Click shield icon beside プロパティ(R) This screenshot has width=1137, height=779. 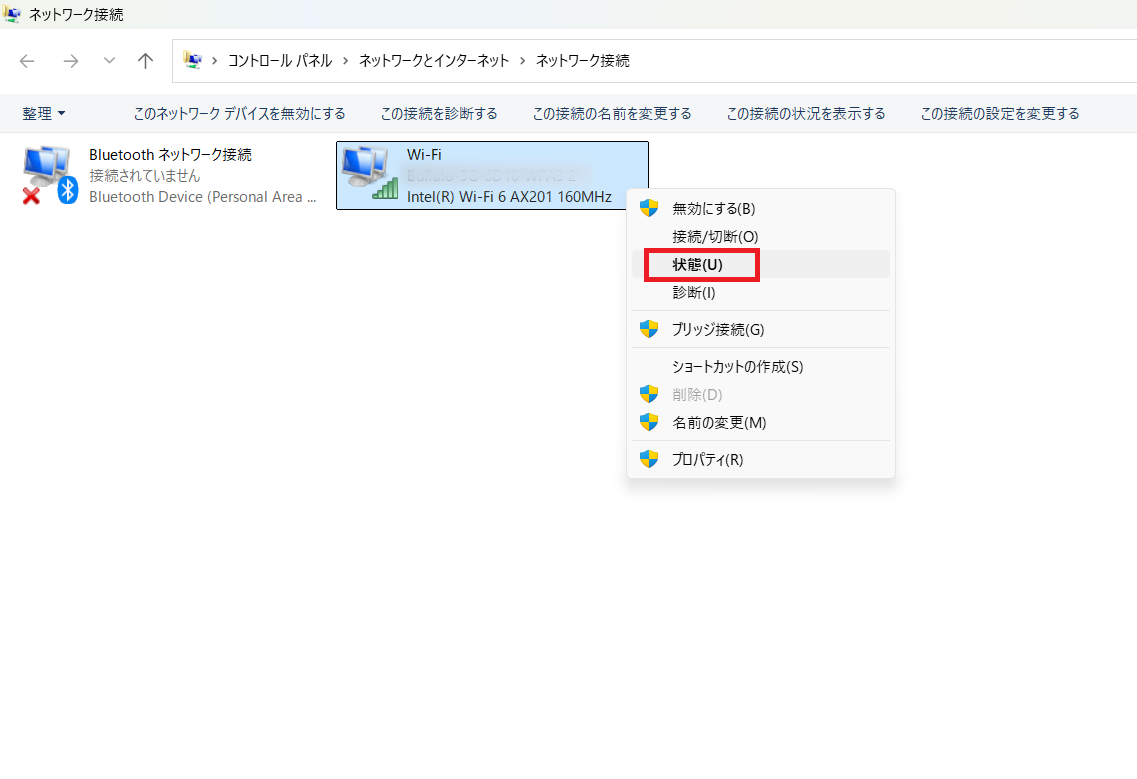tap(649, 459)
